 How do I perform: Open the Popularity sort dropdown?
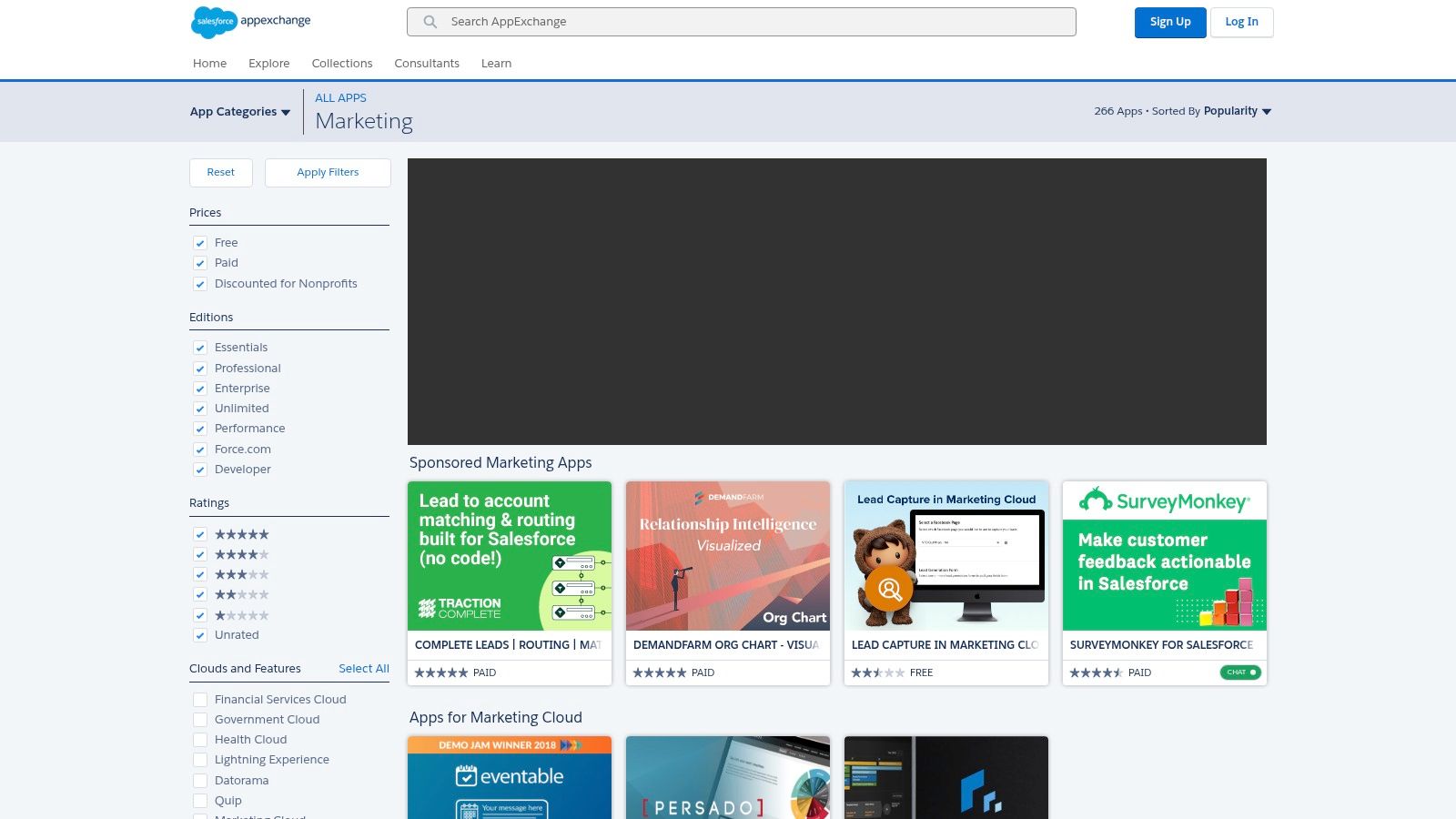pos(1236,111)
